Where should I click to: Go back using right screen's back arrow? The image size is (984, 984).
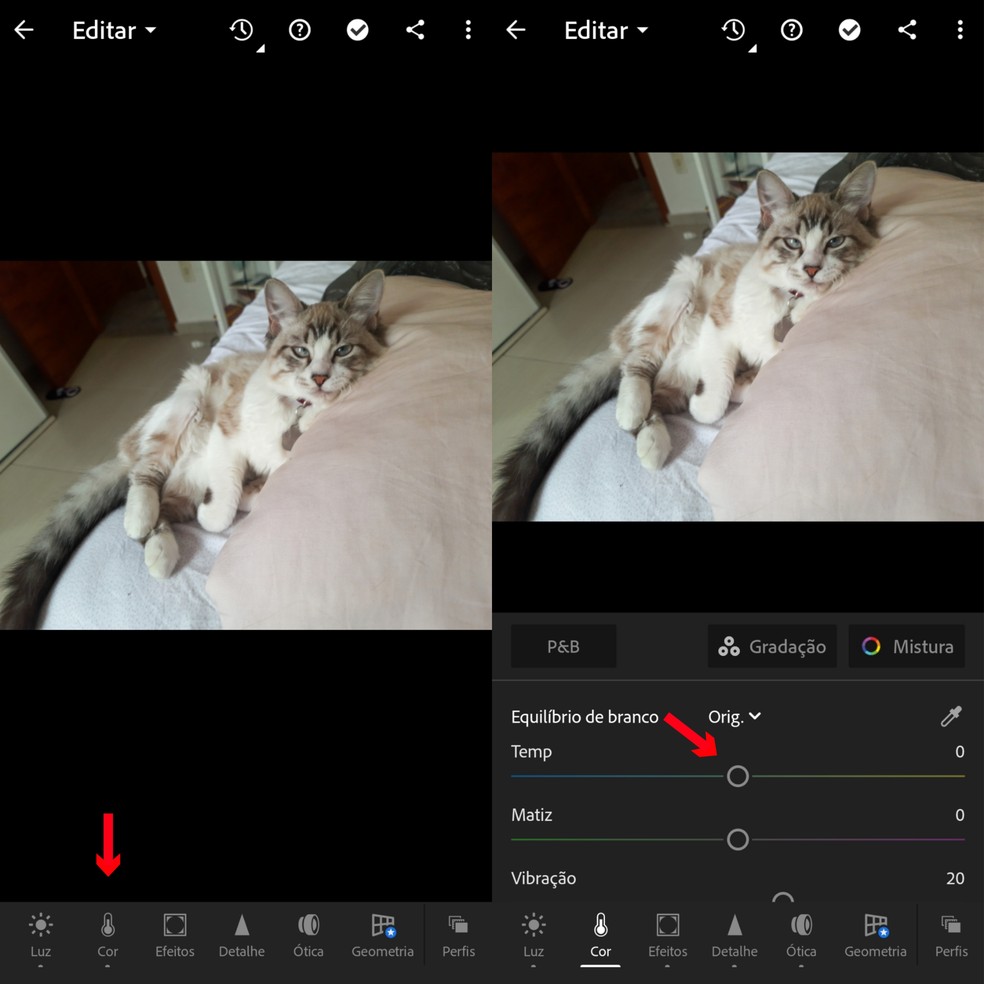click(x=516, y=29)
